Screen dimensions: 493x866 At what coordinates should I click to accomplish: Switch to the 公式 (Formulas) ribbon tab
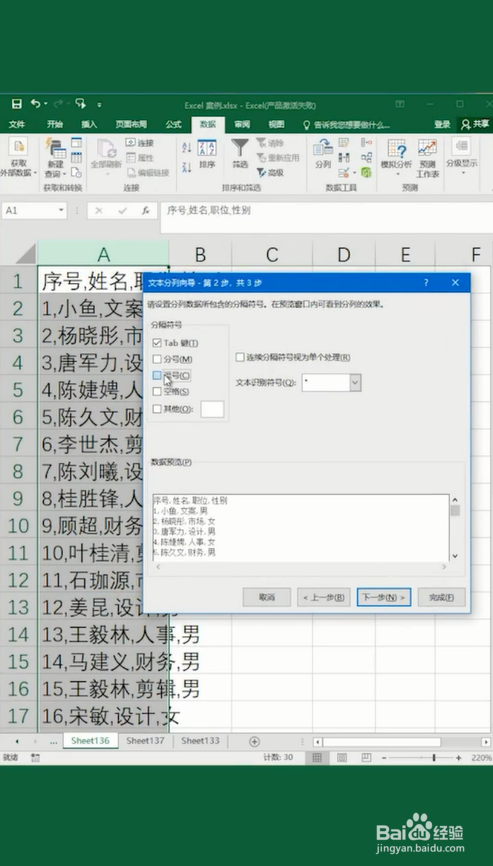[173, 124]
